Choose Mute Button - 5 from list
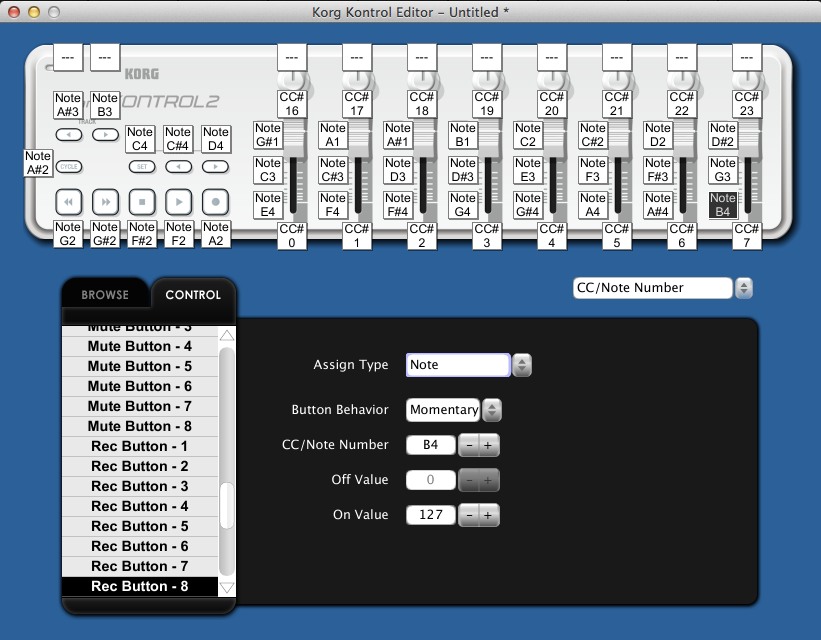Screen dimensions: 821x640 (x=139, y=366)
